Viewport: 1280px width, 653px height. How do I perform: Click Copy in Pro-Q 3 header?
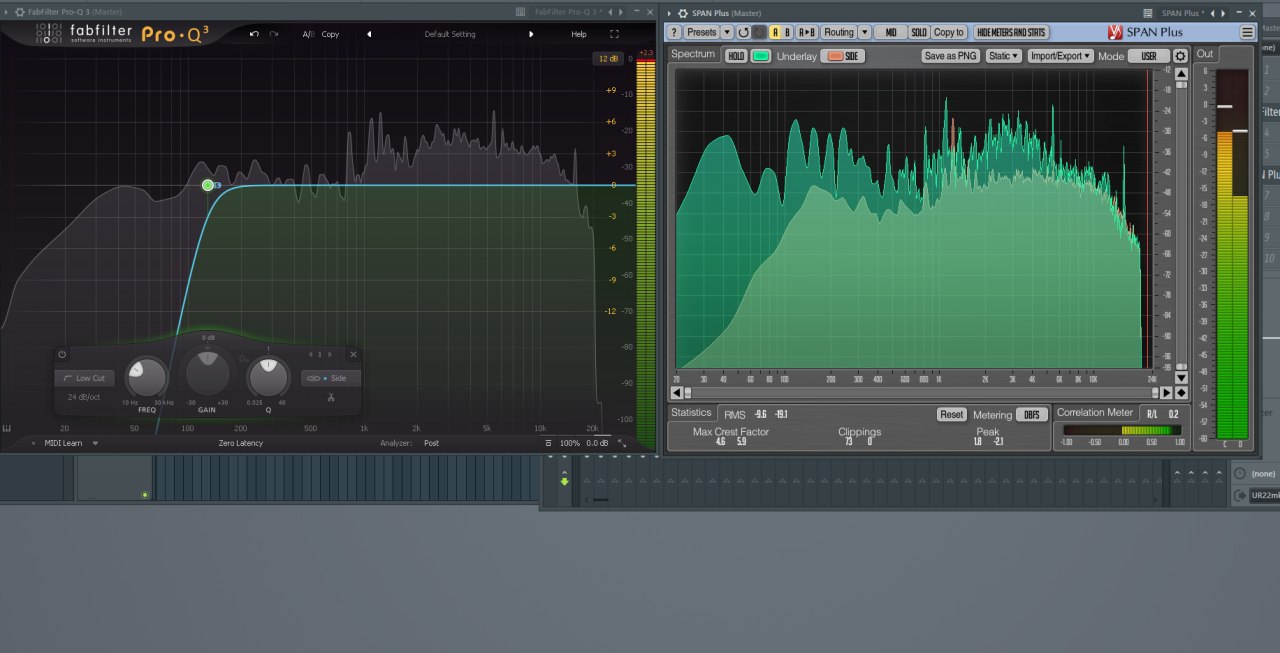point(330,34)
